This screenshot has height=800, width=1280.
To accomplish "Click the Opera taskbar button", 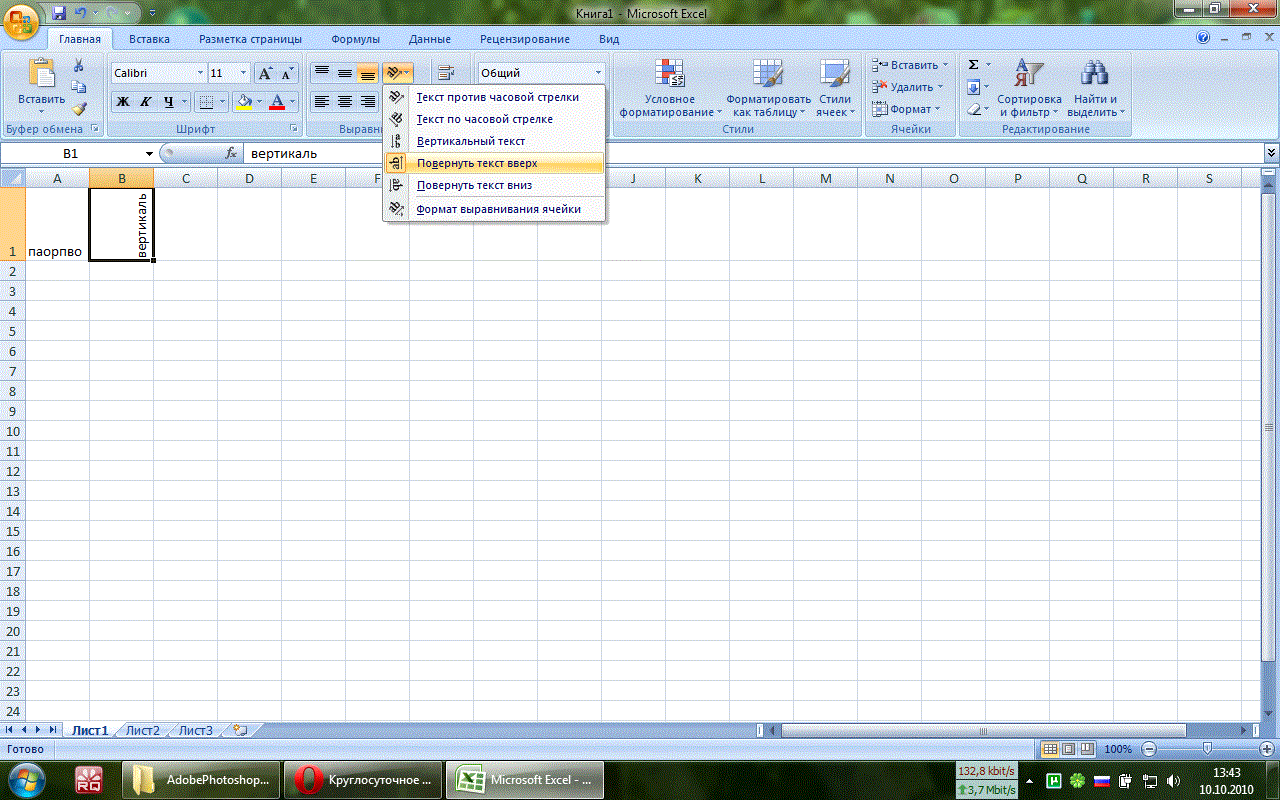I will tap(360, 779).
